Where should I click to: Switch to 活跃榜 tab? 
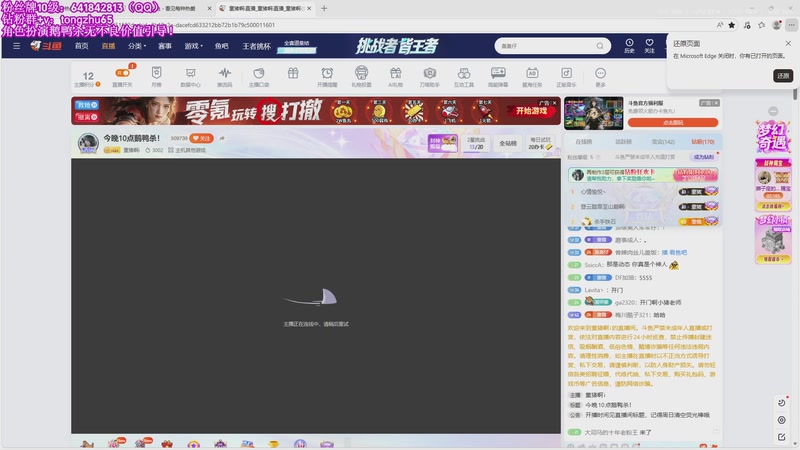(x=623, y=141)
